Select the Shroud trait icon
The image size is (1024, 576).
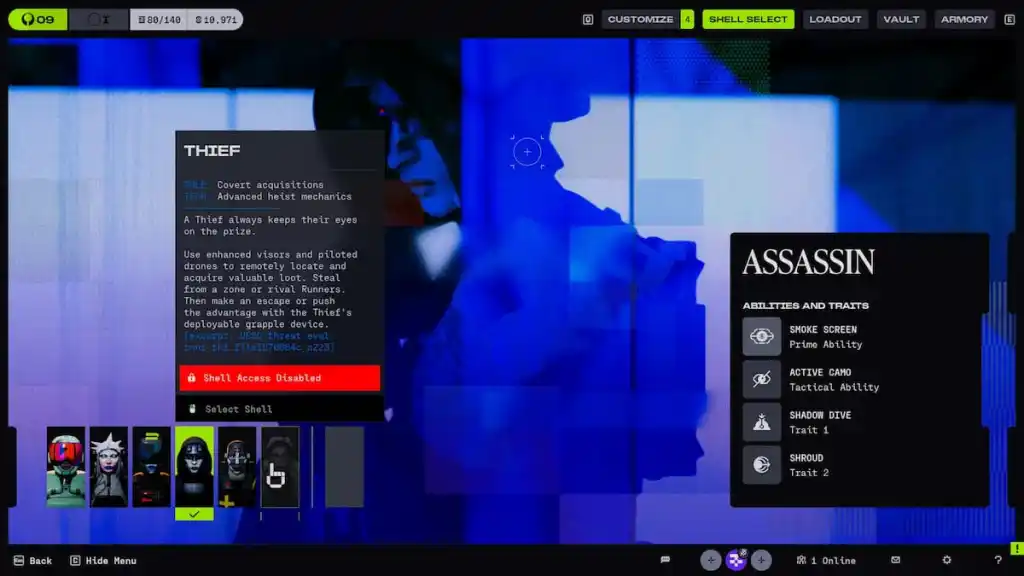click(761, 465)
